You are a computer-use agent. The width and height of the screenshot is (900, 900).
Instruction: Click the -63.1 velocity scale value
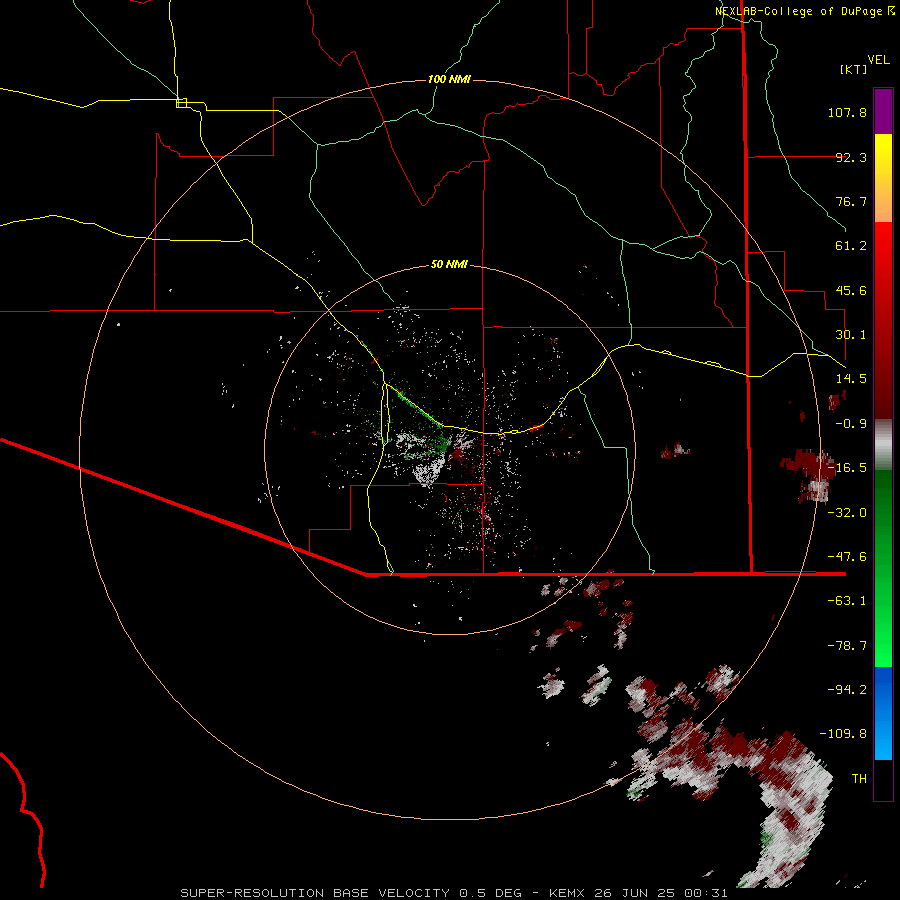[847, 601]
